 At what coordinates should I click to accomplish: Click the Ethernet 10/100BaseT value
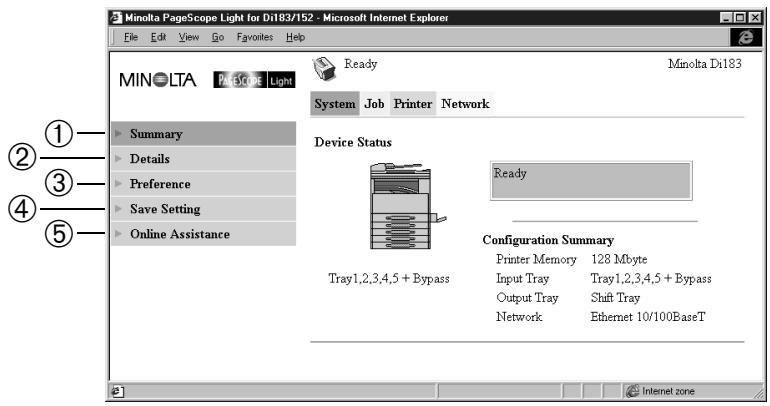pyautogui.click(x=648, y=317)
